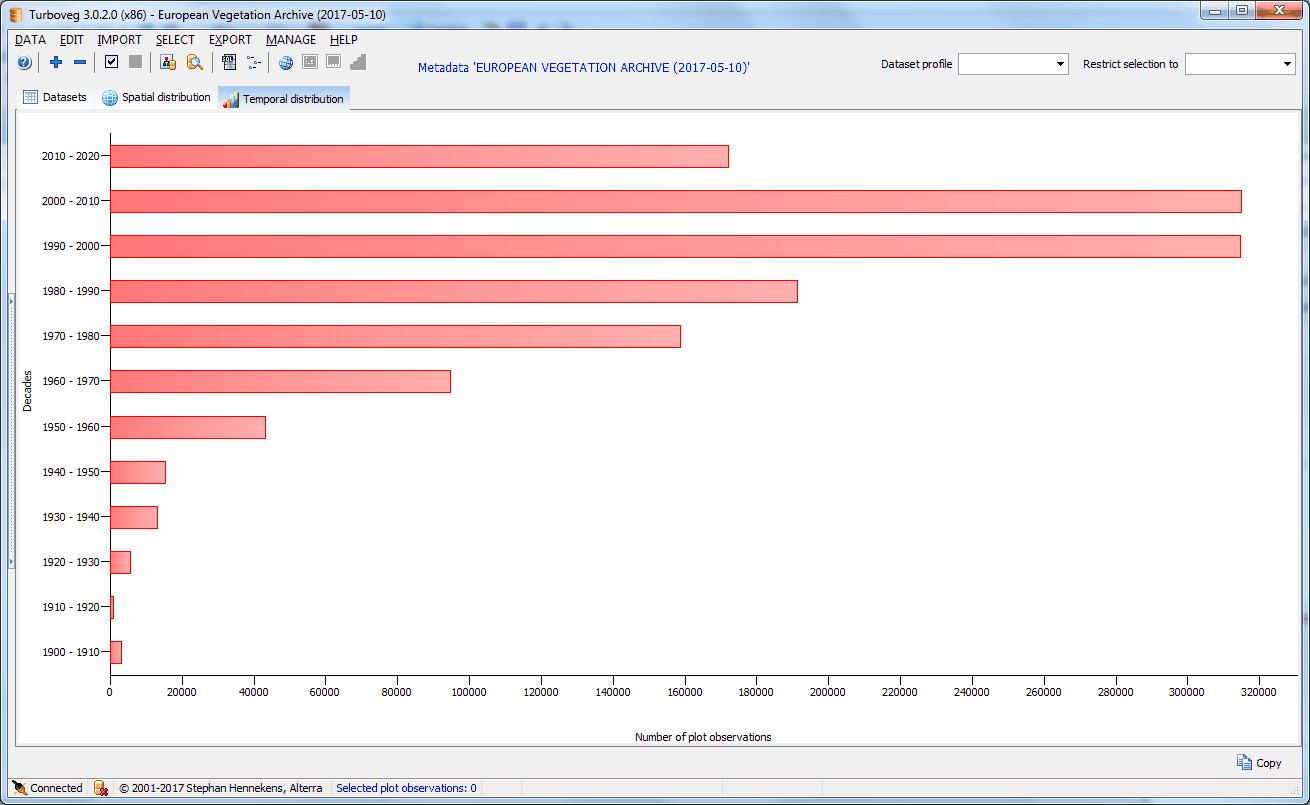Click the gray unselect square toolbar button

tap(135, 63)
